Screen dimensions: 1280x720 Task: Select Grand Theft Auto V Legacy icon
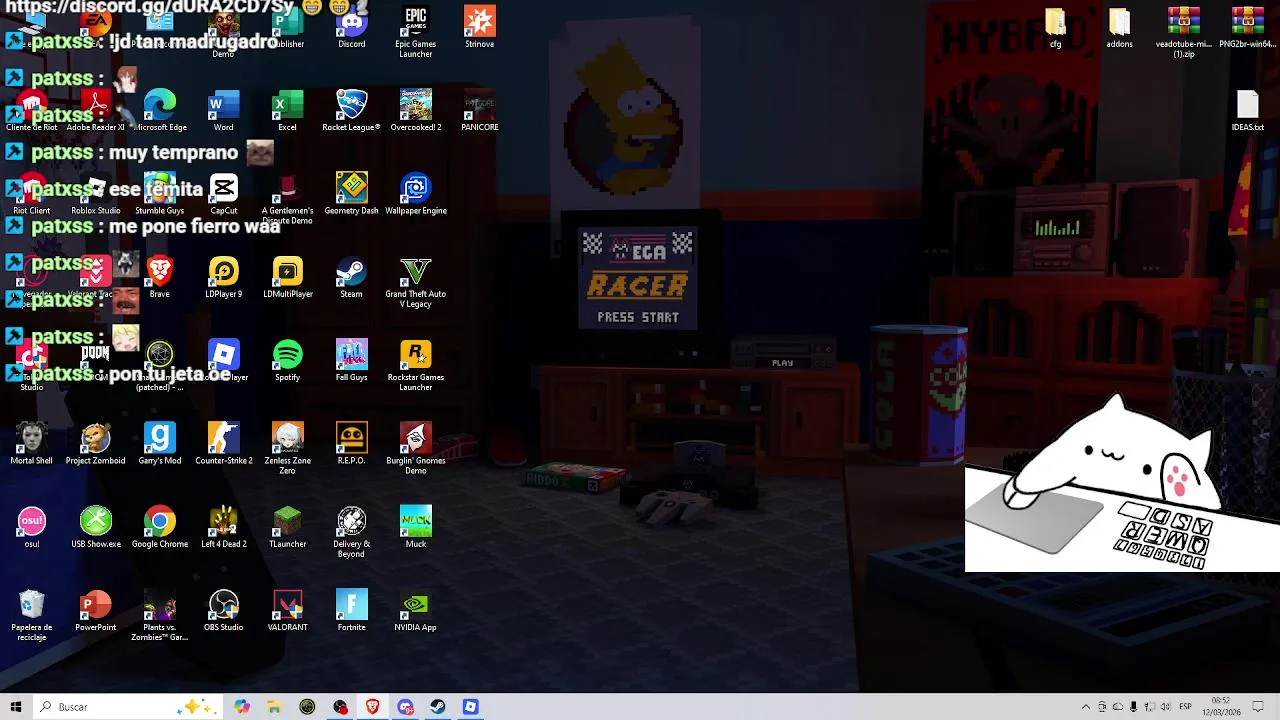click(x=415, y=282)
